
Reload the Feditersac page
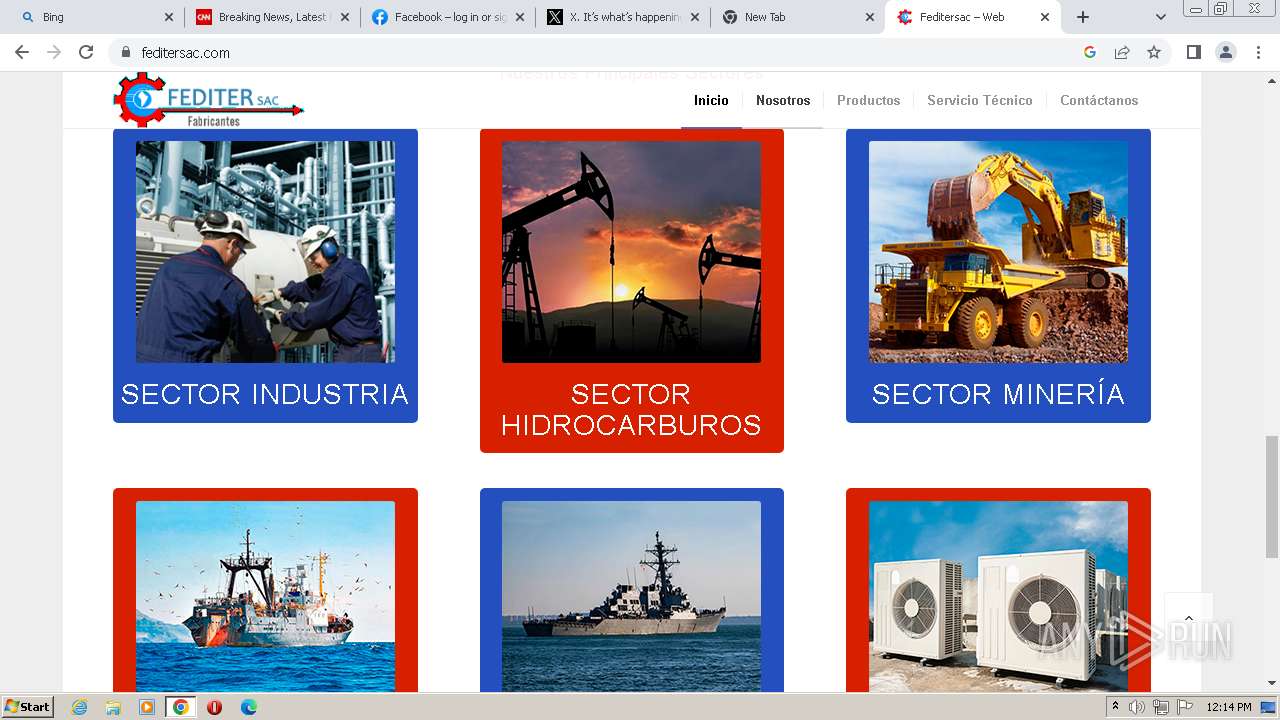86,52
